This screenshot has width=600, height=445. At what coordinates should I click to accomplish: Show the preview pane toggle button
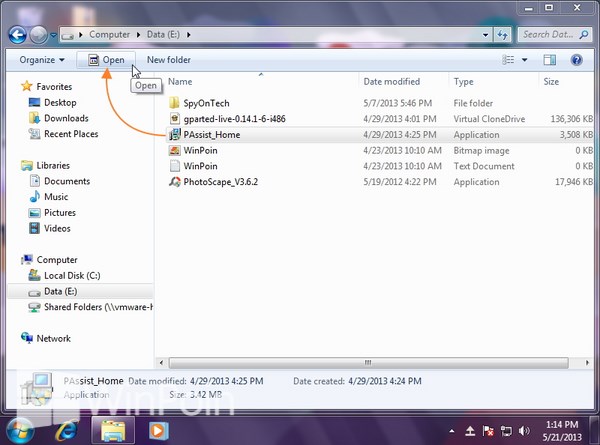click(x=549, y=60)
